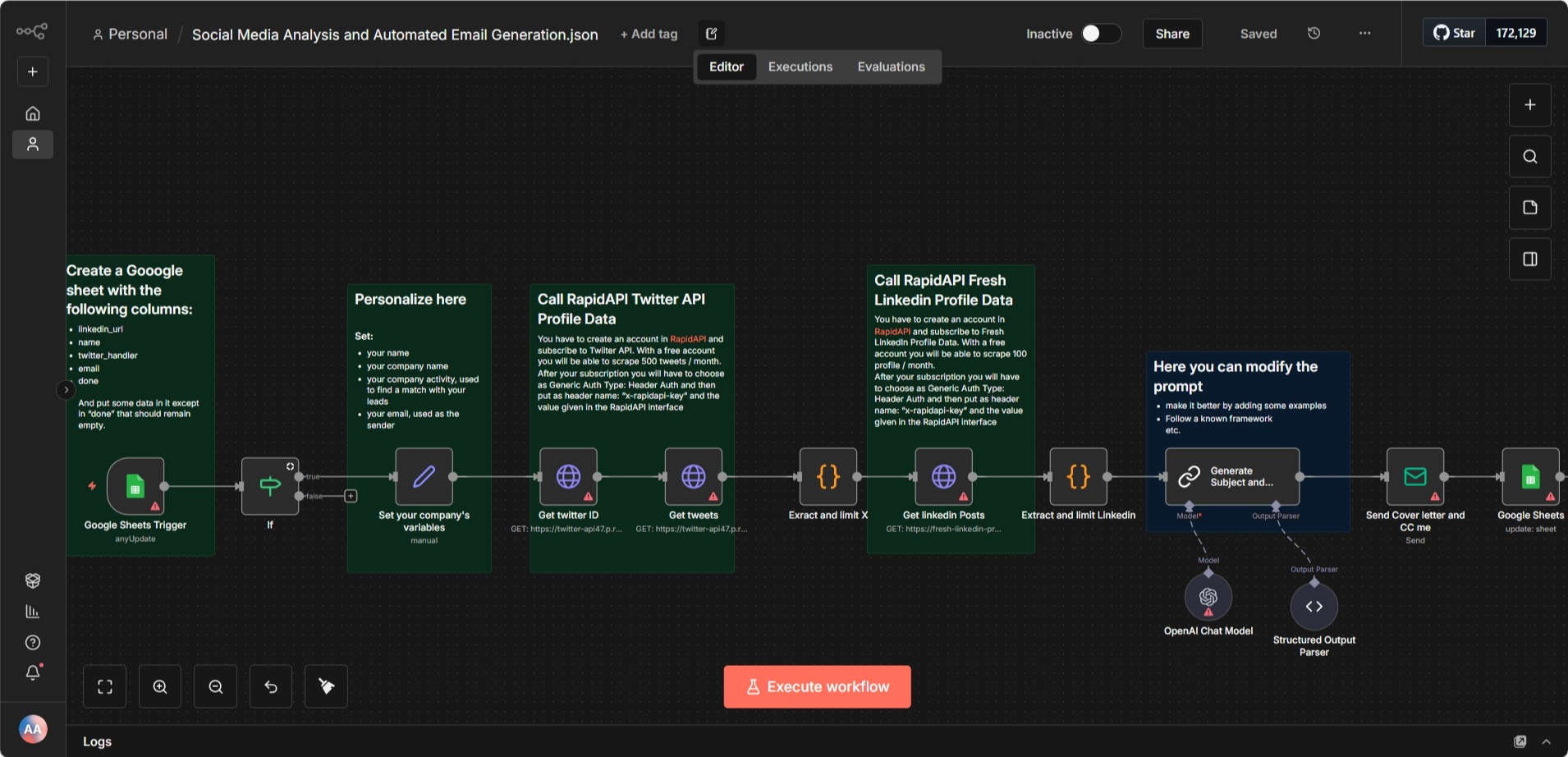Open the AA user avatar menu
This screenshot has width=1568, height=757.
click(x=33, y=729)
